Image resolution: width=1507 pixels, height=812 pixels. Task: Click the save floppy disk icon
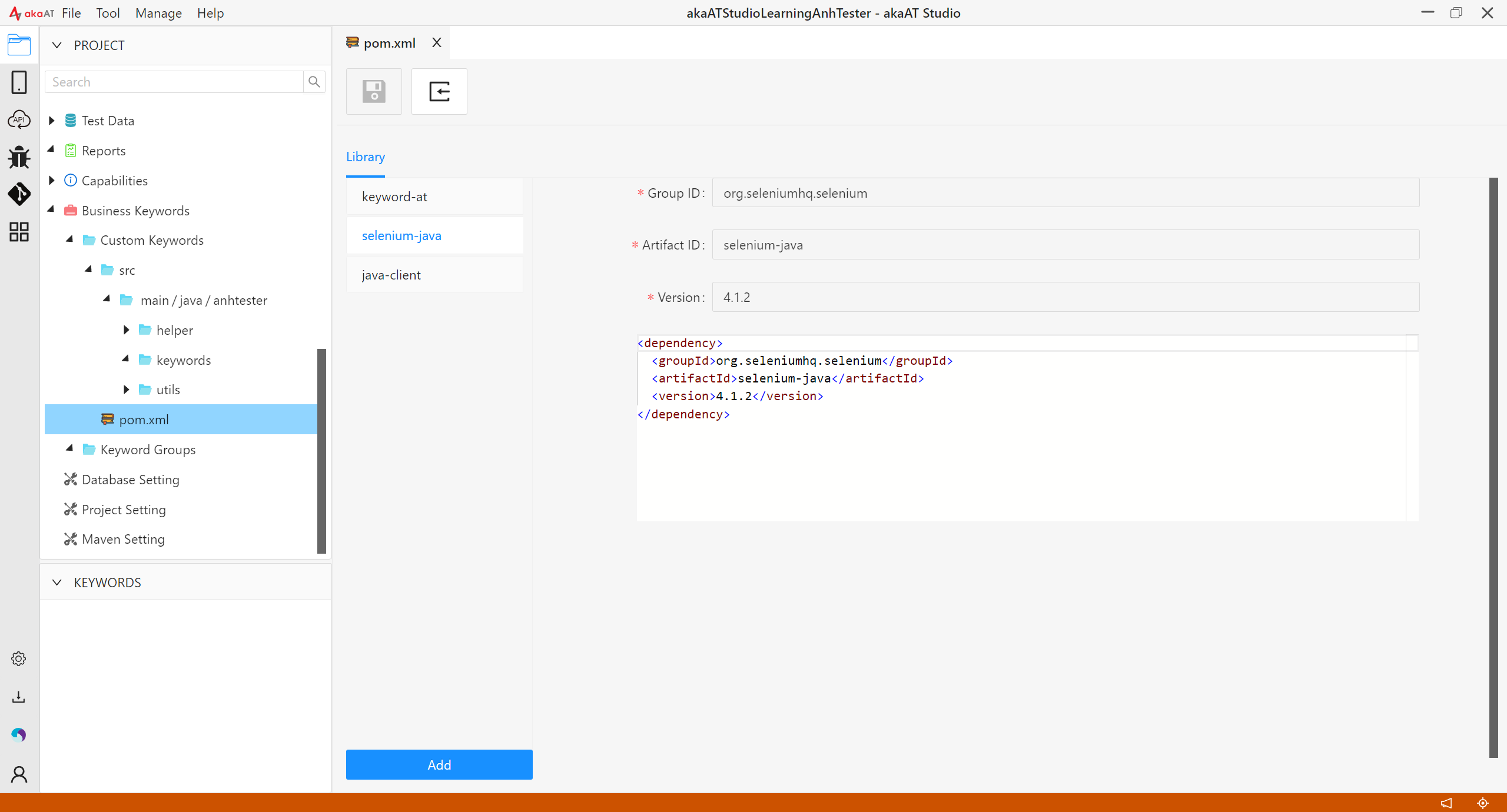[374, 91]
